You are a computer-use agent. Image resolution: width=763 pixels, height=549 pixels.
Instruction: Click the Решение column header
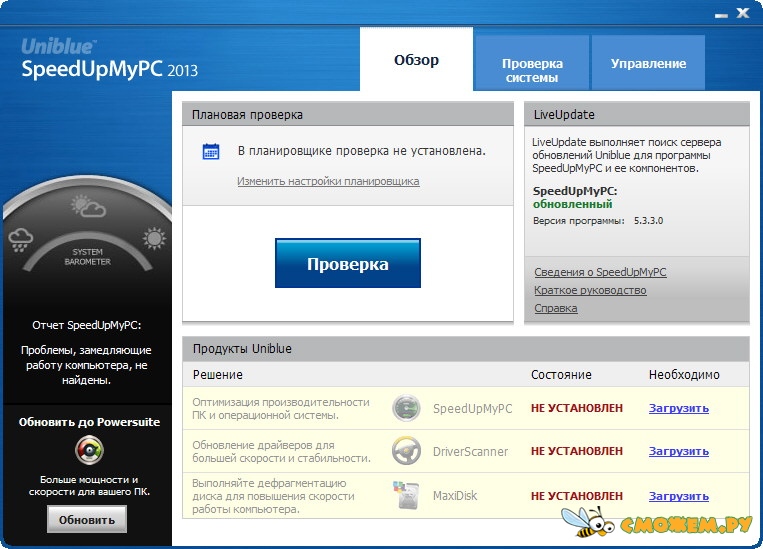[218, 375]
